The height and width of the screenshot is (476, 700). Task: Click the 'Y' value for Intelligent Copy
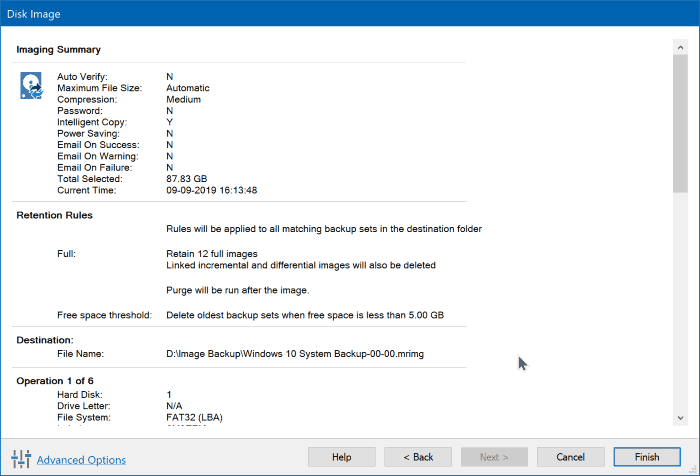[x=170, y=122]
